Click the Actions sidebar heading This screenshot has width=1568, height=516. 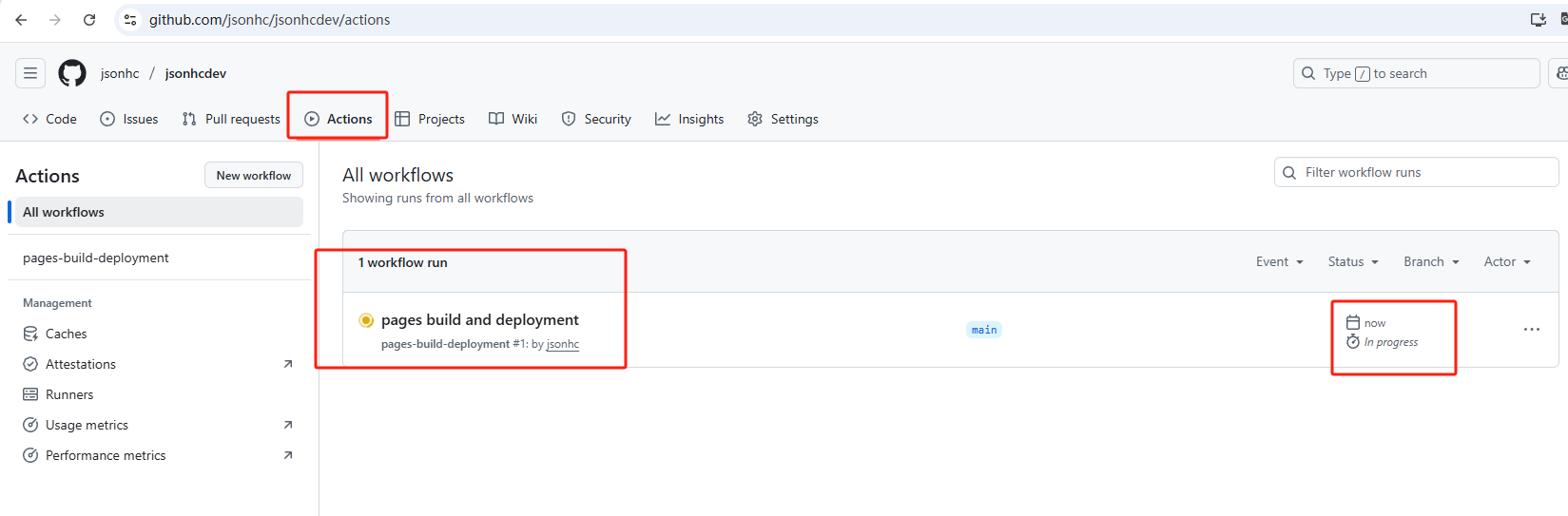(x=48, y=176)
